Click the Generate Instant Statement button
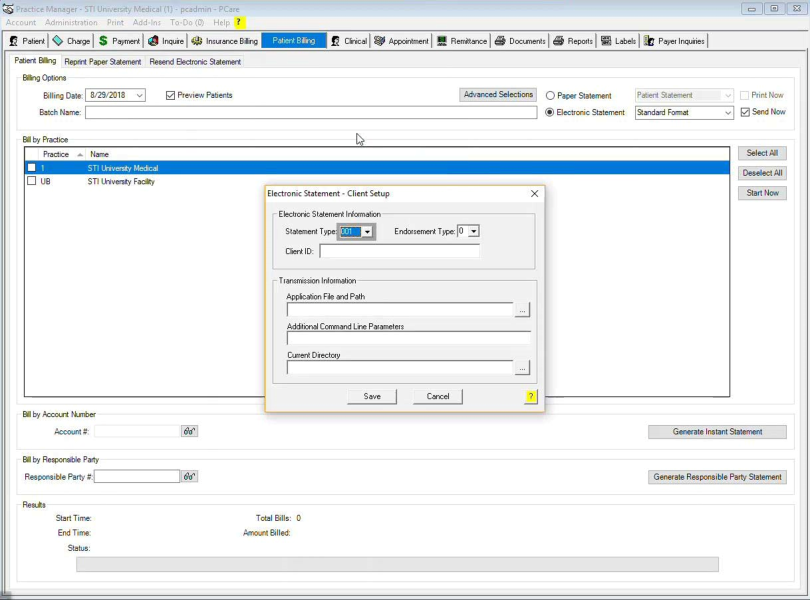 [x=716, y=432]
